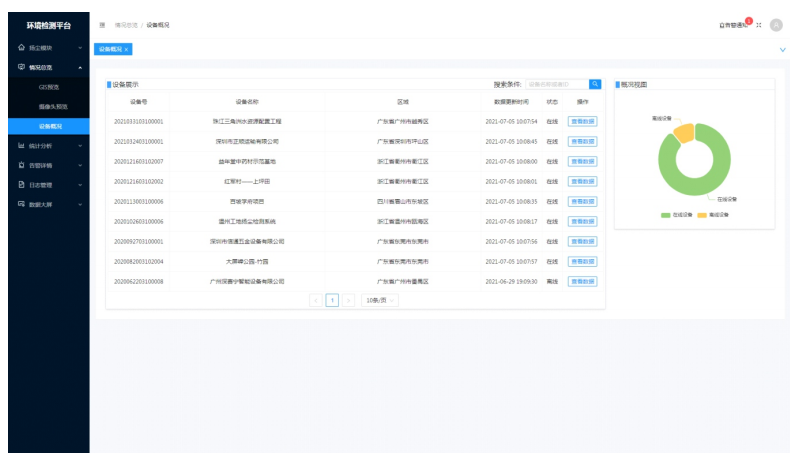
Task: Click 查看数据 for the offline 离线 device
Action: [582, 282]
